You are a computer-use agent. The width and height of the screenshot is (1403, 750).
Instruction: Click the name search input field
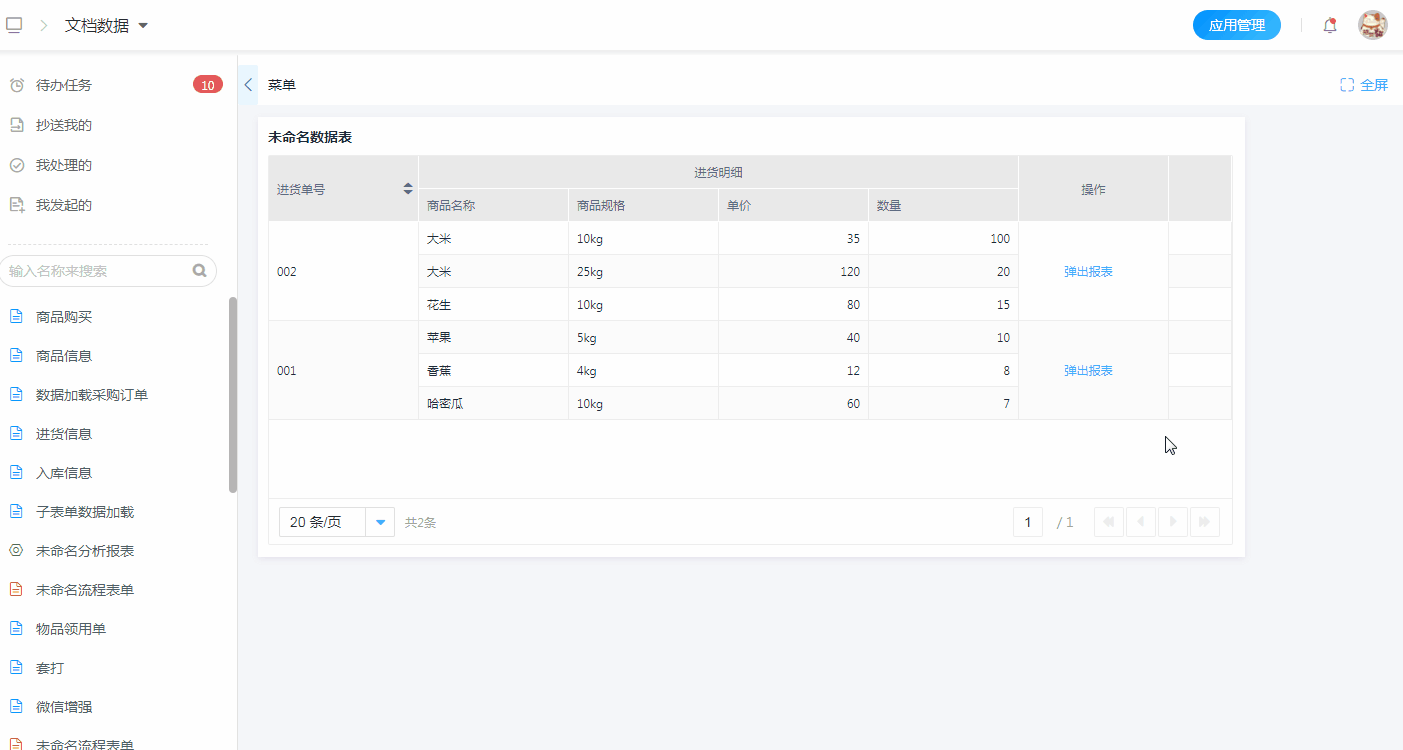tap(98, 271)
